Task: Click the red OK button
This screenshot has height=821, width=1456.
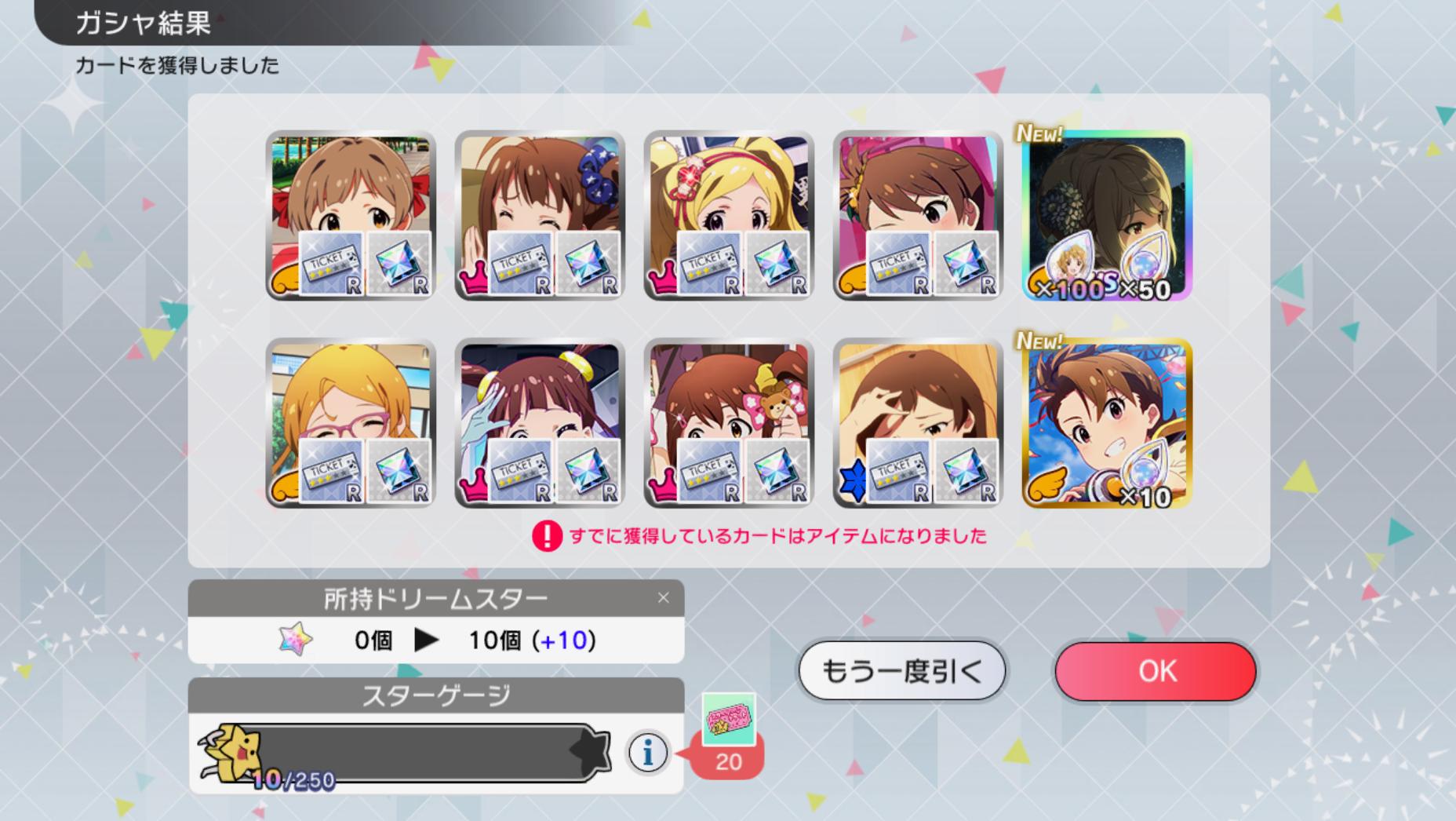Action: click(x=1156, y=671)
